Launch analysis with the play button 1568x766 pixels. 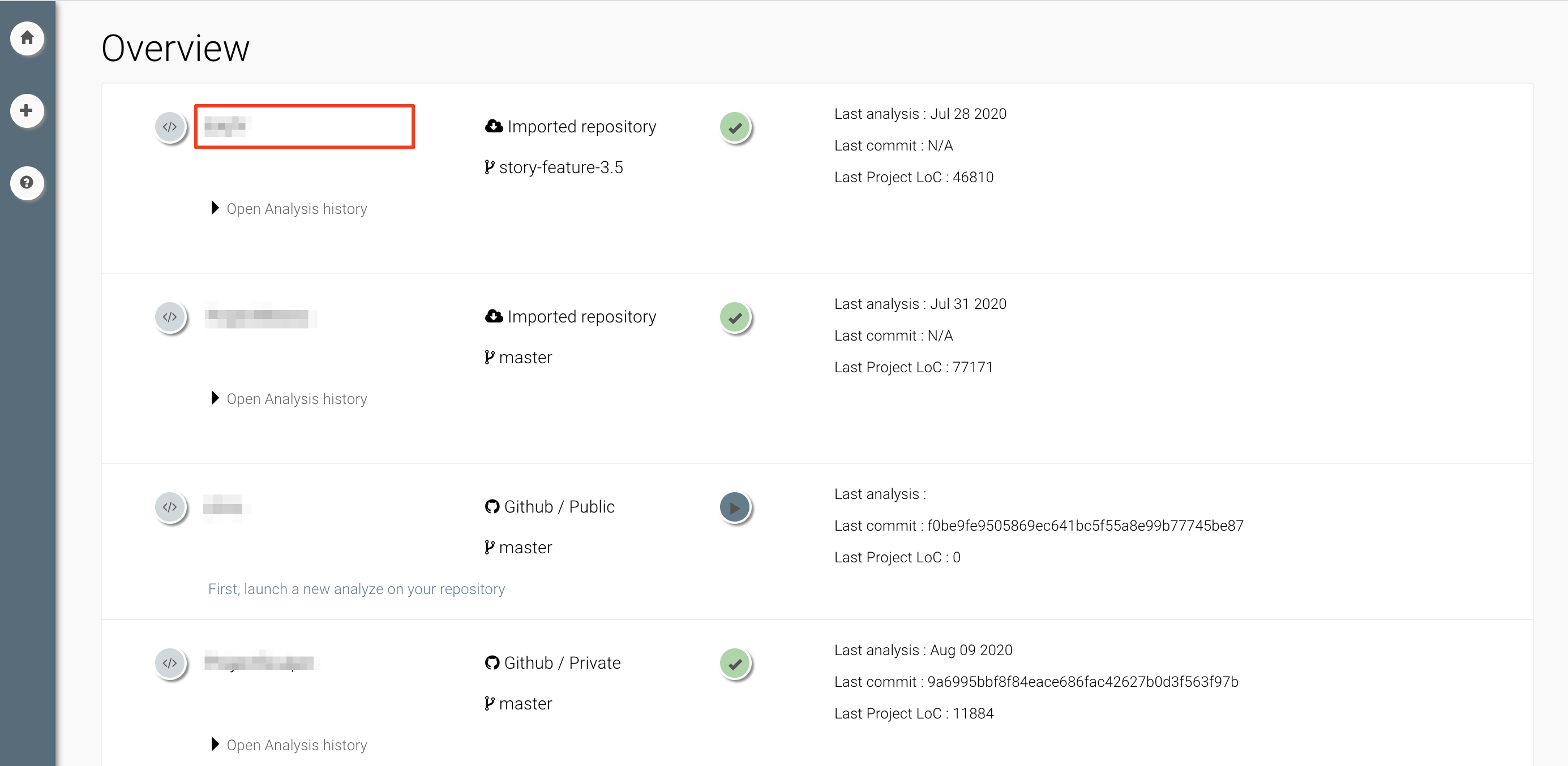coord(735,507)
